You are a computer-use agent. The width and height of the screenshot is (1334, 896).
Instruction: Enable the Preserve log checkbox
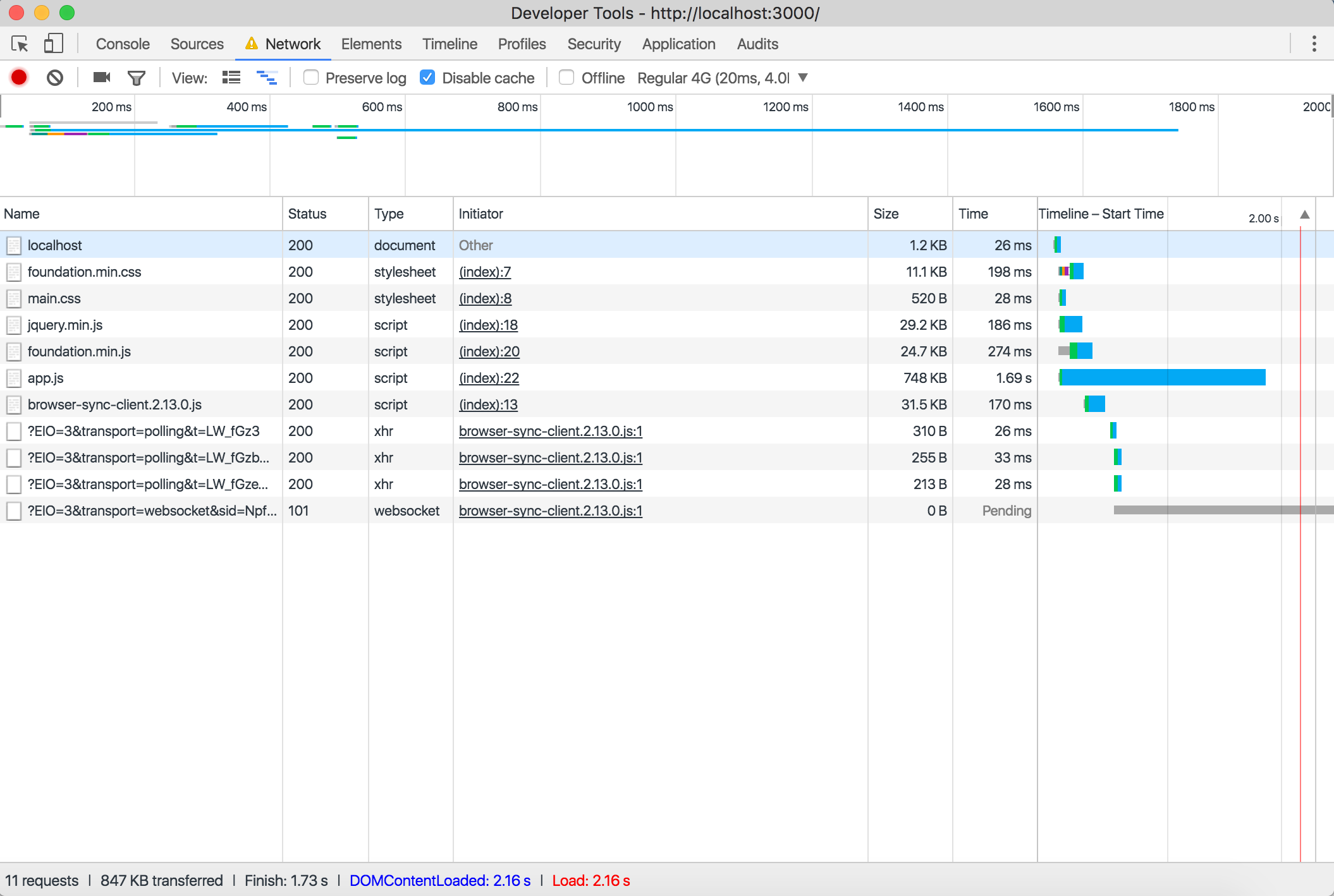(x=310, y=78)
